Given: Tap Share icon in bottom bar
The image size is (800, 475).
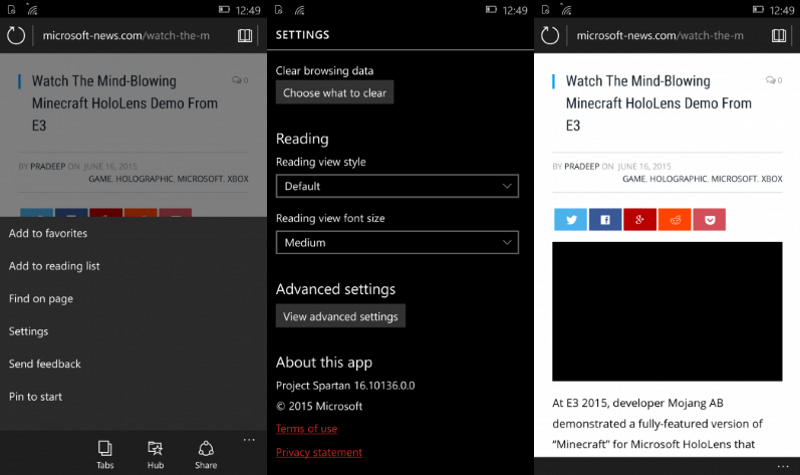Looking at the screenshot, I should [x=206, y=454].
